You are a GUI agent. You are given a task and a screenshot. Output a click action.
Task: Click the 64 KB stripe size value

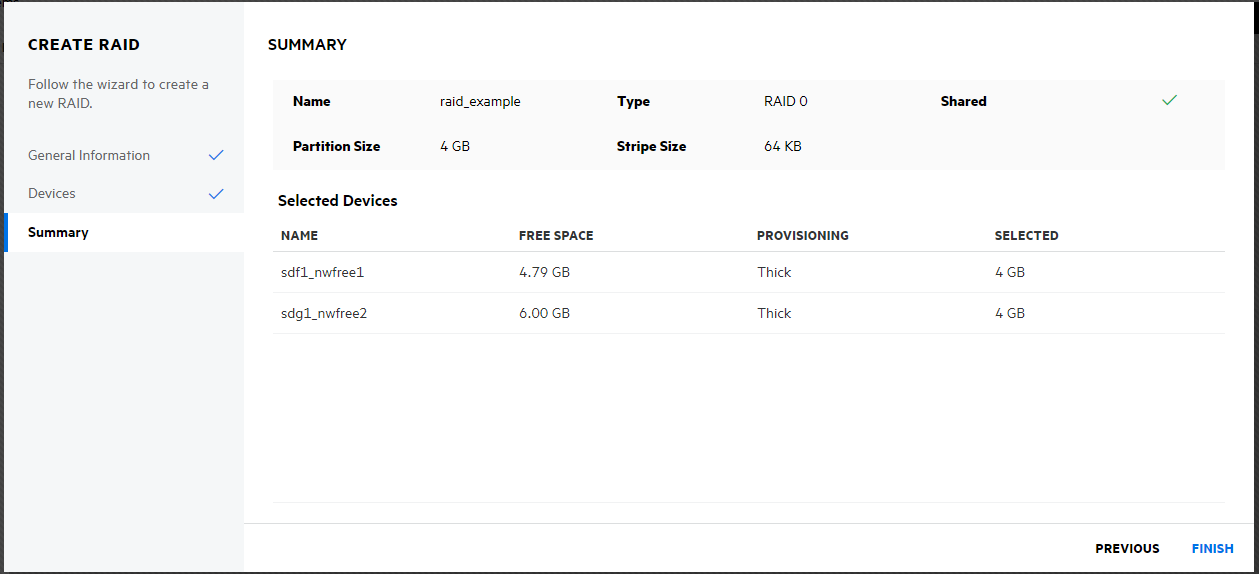click(x=782, y=146)
